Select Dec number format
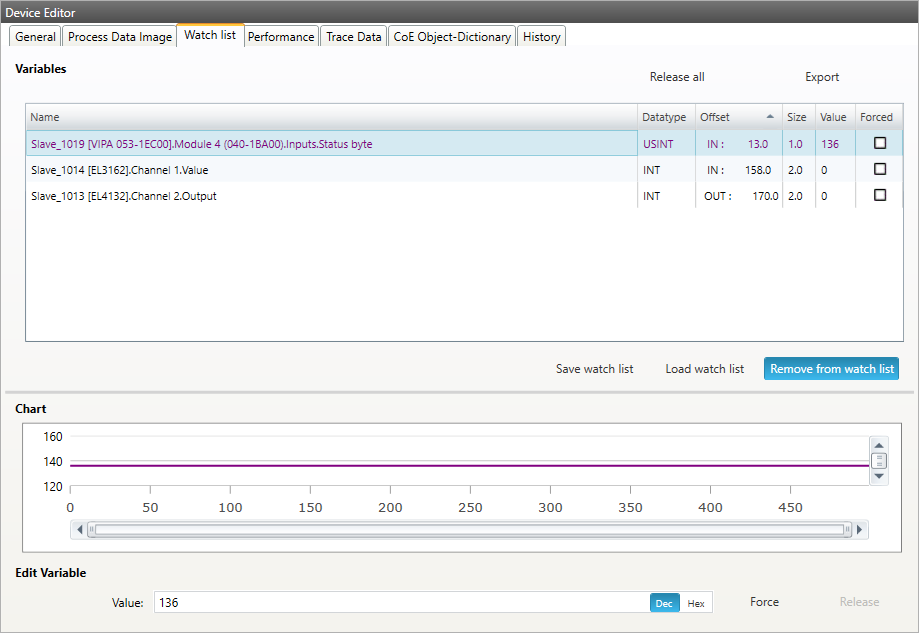 (664, 603)
